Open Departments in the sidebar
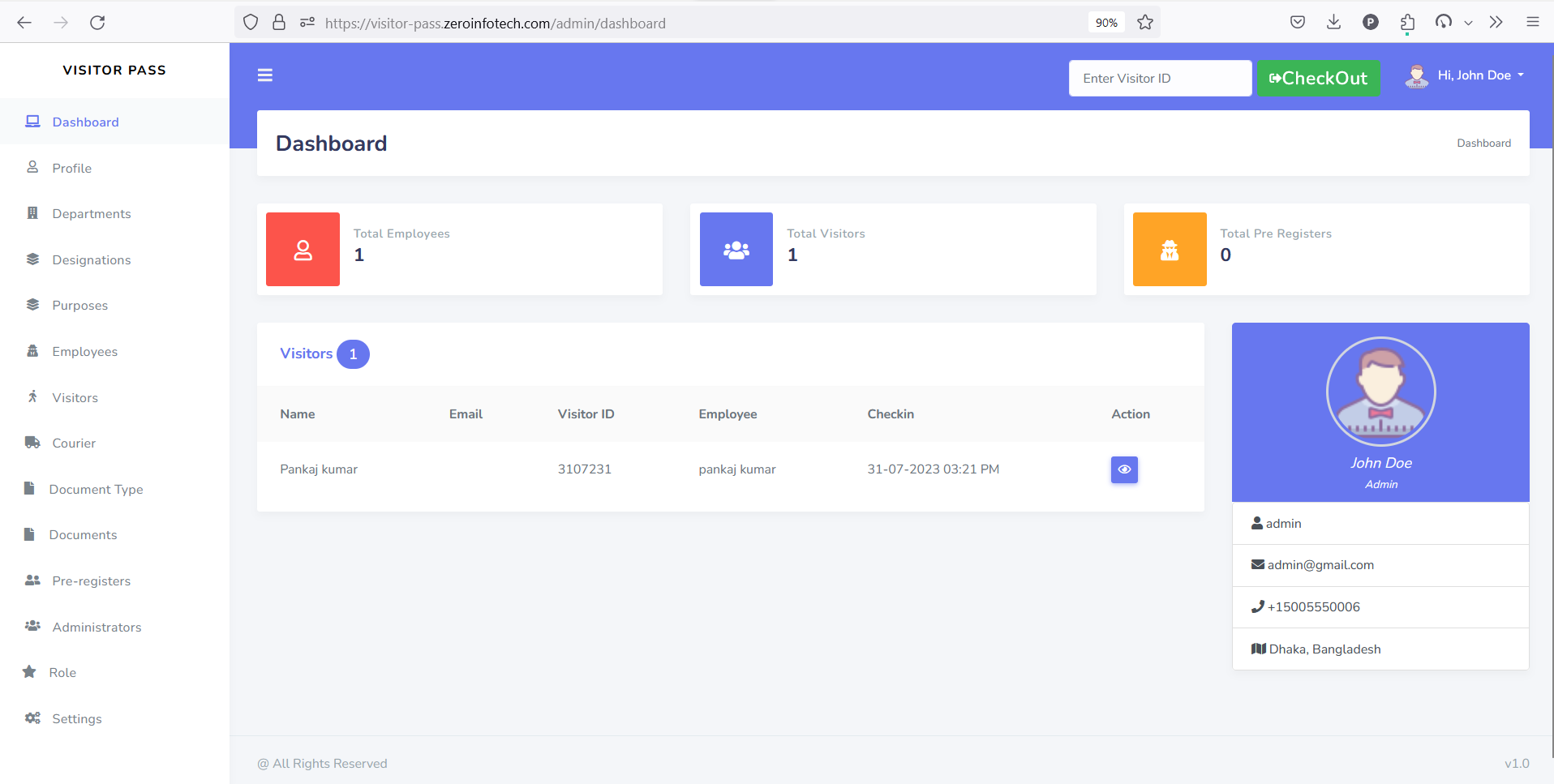The image size is (1554, 784). point(91,214)
